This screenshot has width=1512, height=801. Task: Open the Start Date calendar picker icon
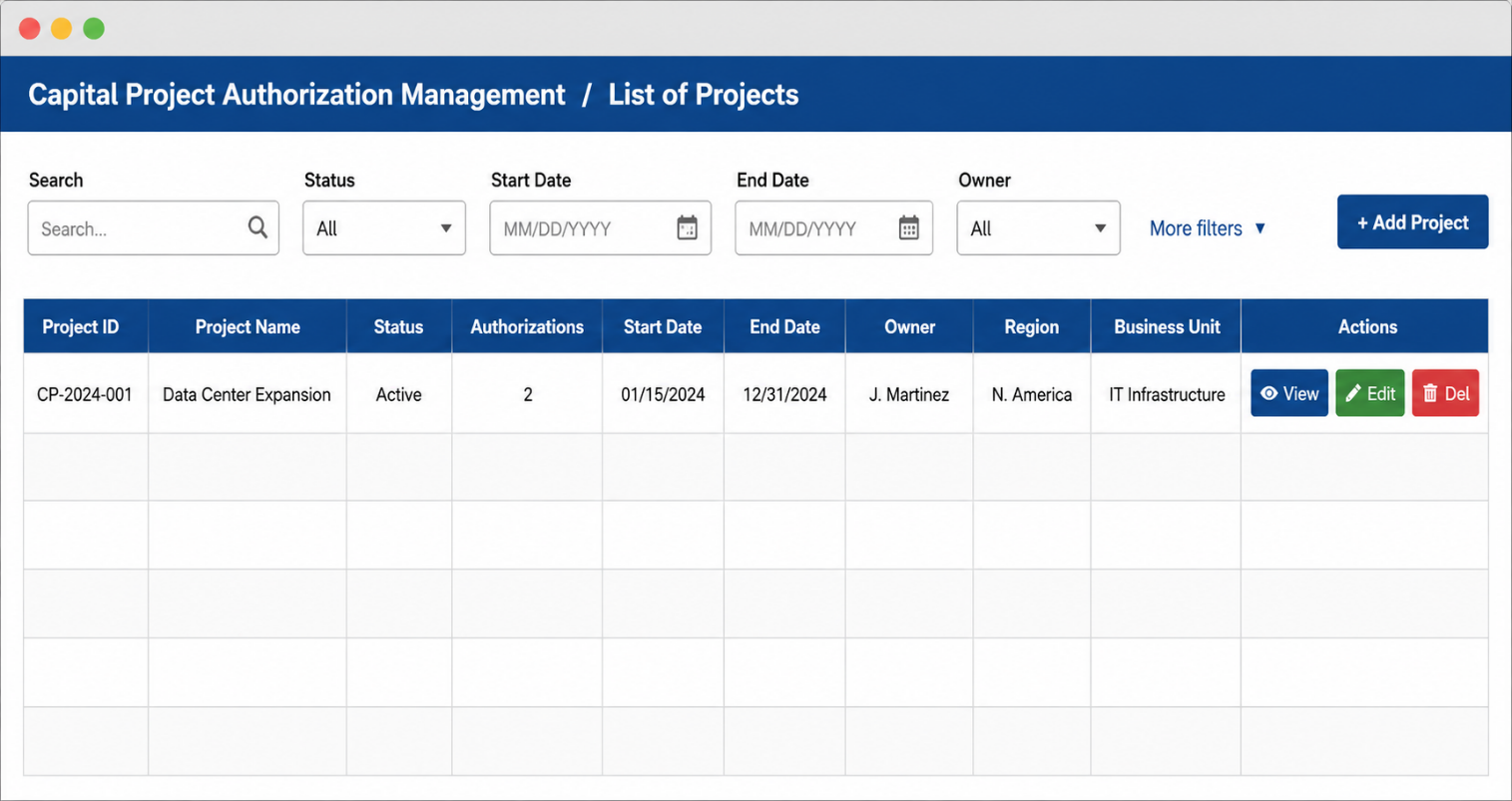(x=687, y=227)
